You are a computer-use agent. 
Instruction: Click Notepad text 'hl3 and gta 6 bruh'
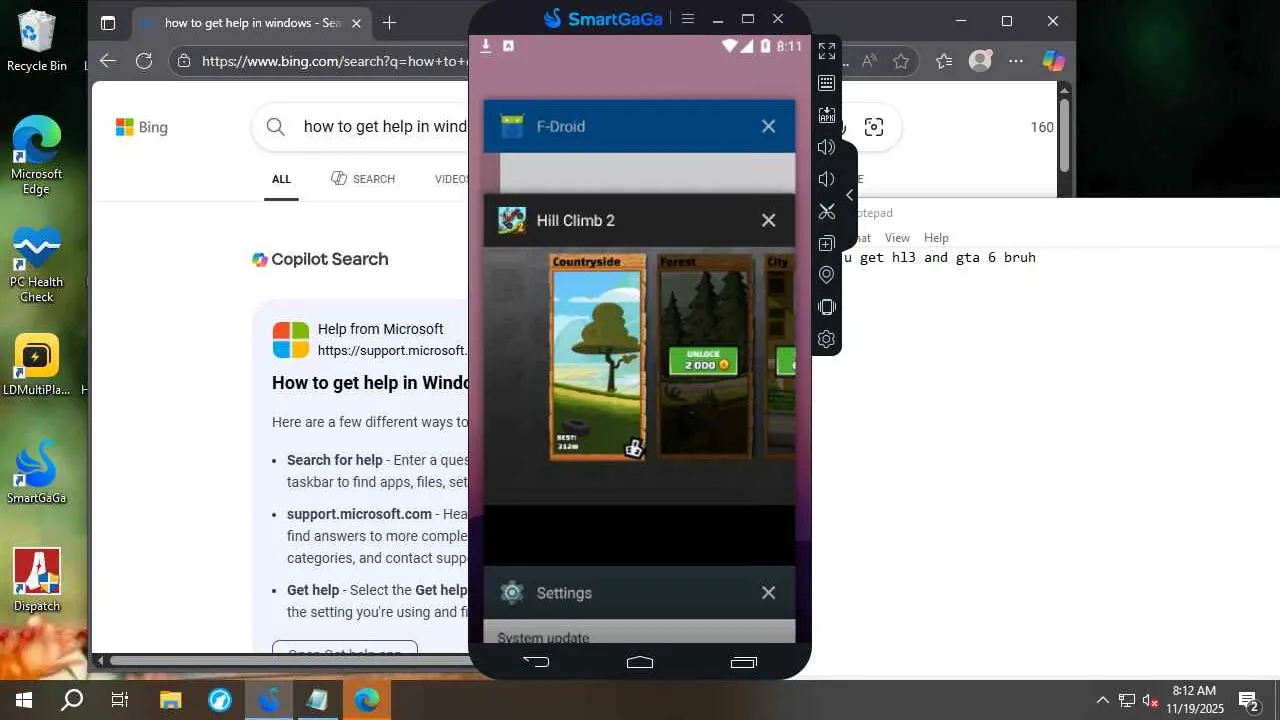tap(964, 258)
